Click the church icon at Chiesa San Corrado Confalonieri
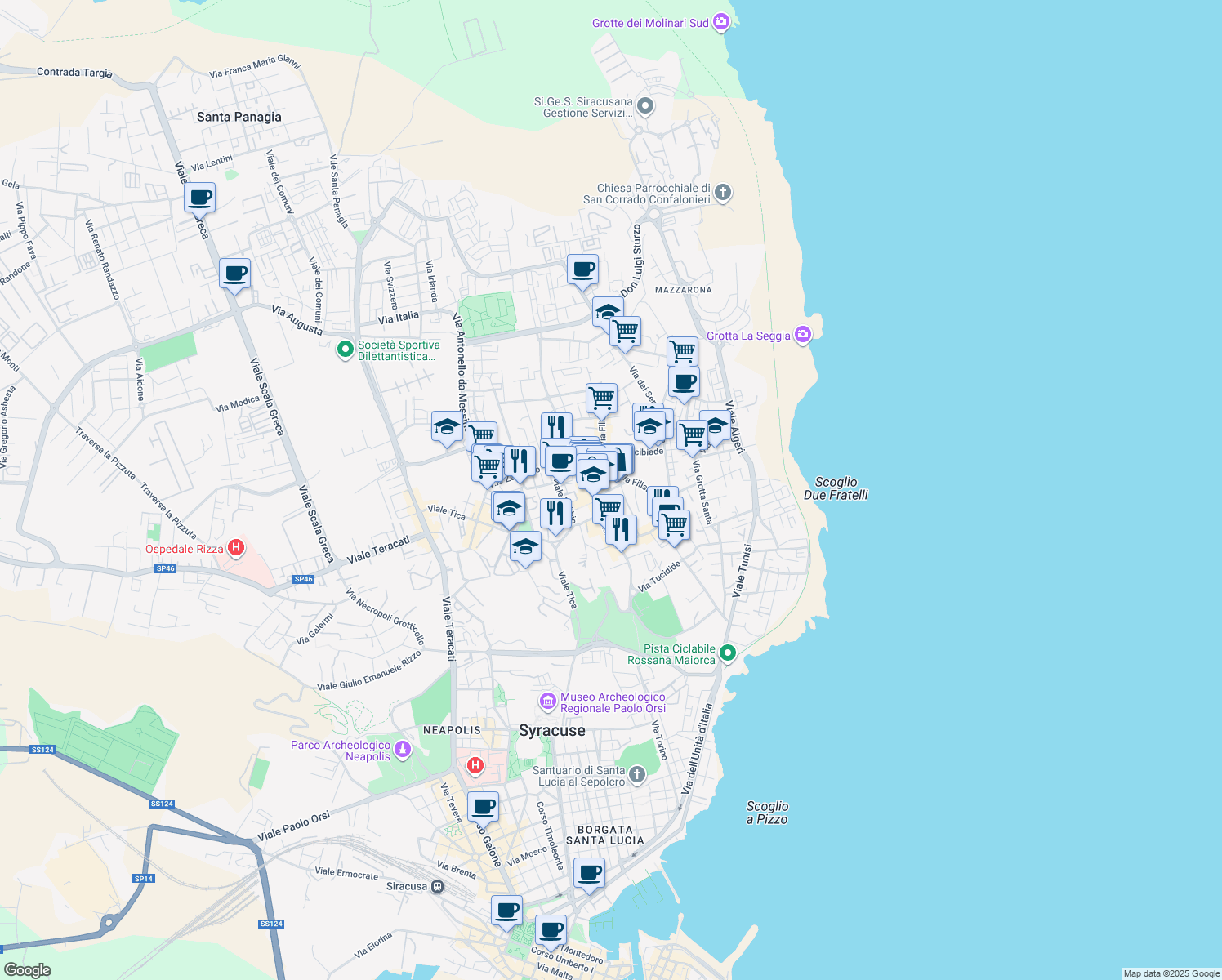The width and height of the screenshot is (1222, 980). pos(722,193)
